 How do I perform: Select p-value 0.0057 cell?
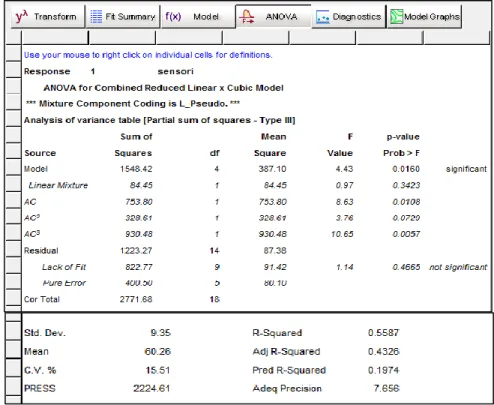[406, 234]
